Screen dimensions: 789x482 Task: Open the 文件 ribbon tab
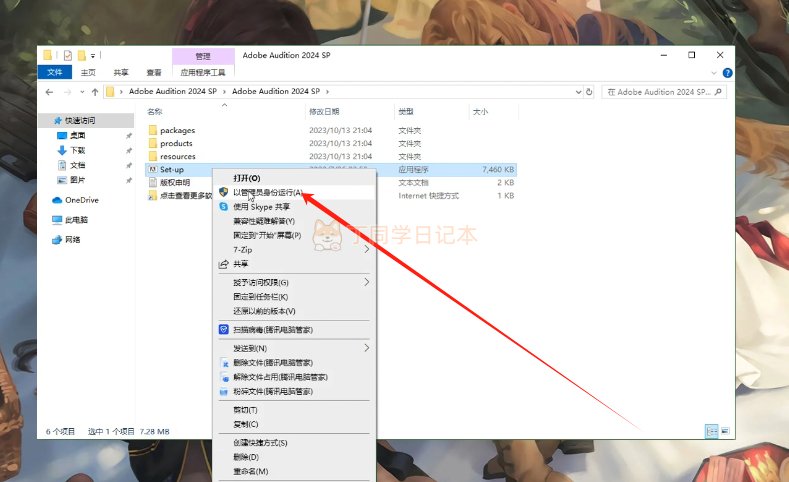point(54,72)
